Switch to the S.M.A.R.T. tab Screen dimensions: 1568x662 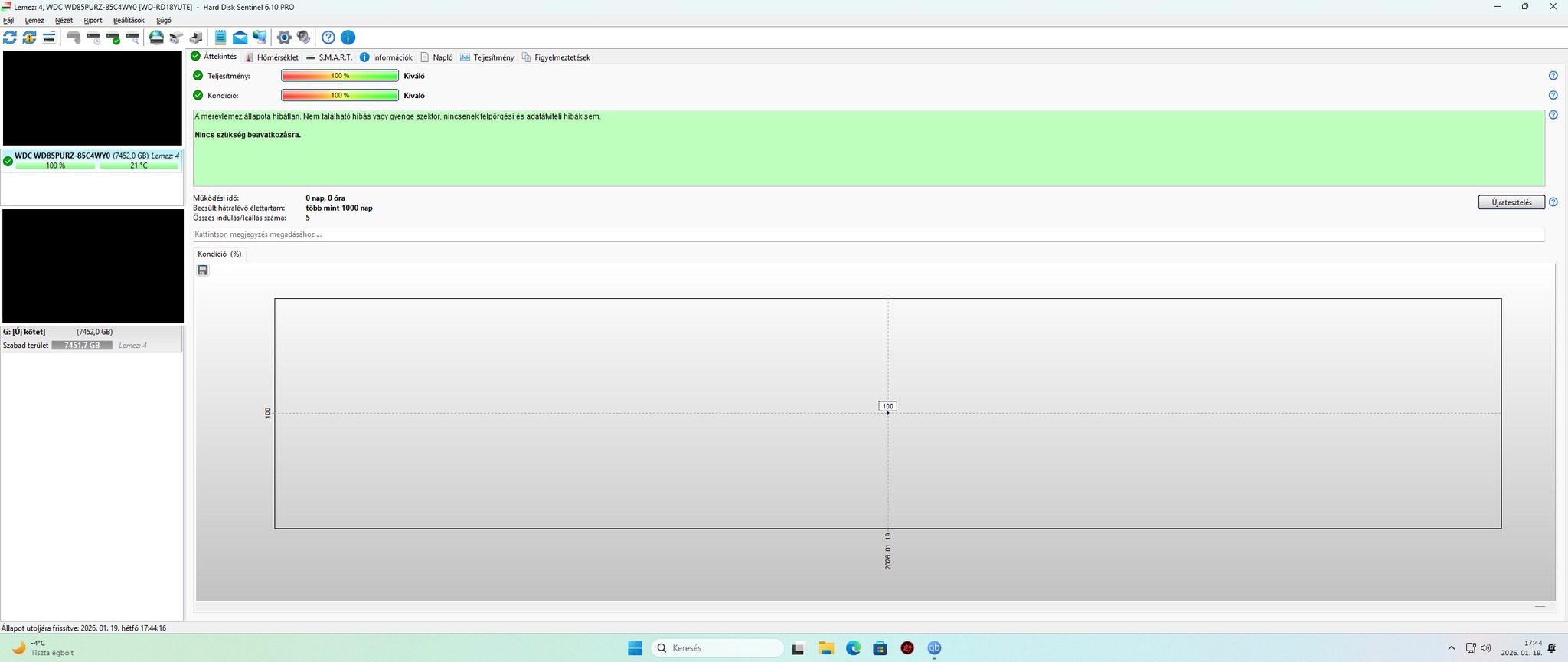329,57
